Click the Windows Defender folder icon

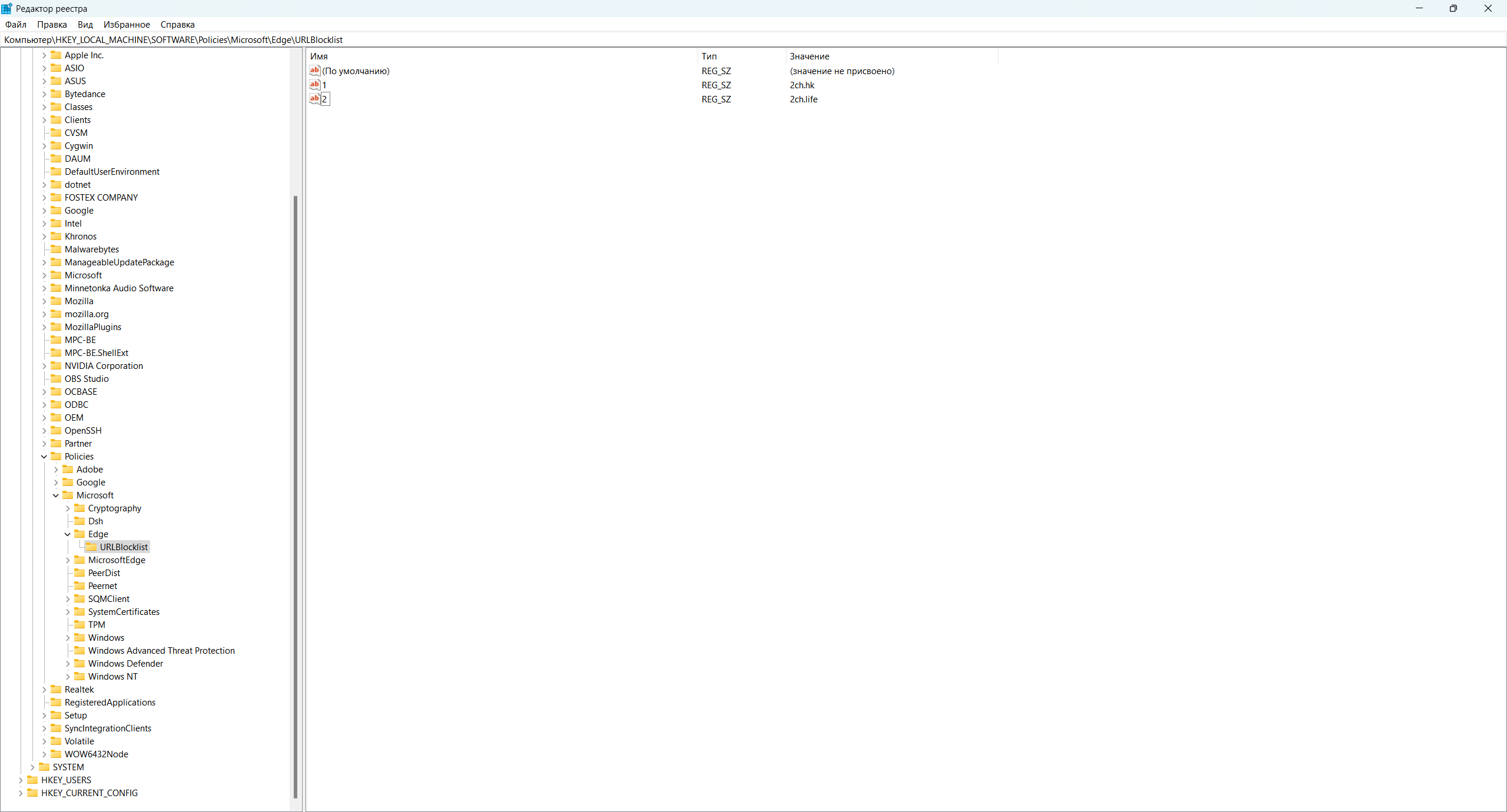[x=79, y=664]
